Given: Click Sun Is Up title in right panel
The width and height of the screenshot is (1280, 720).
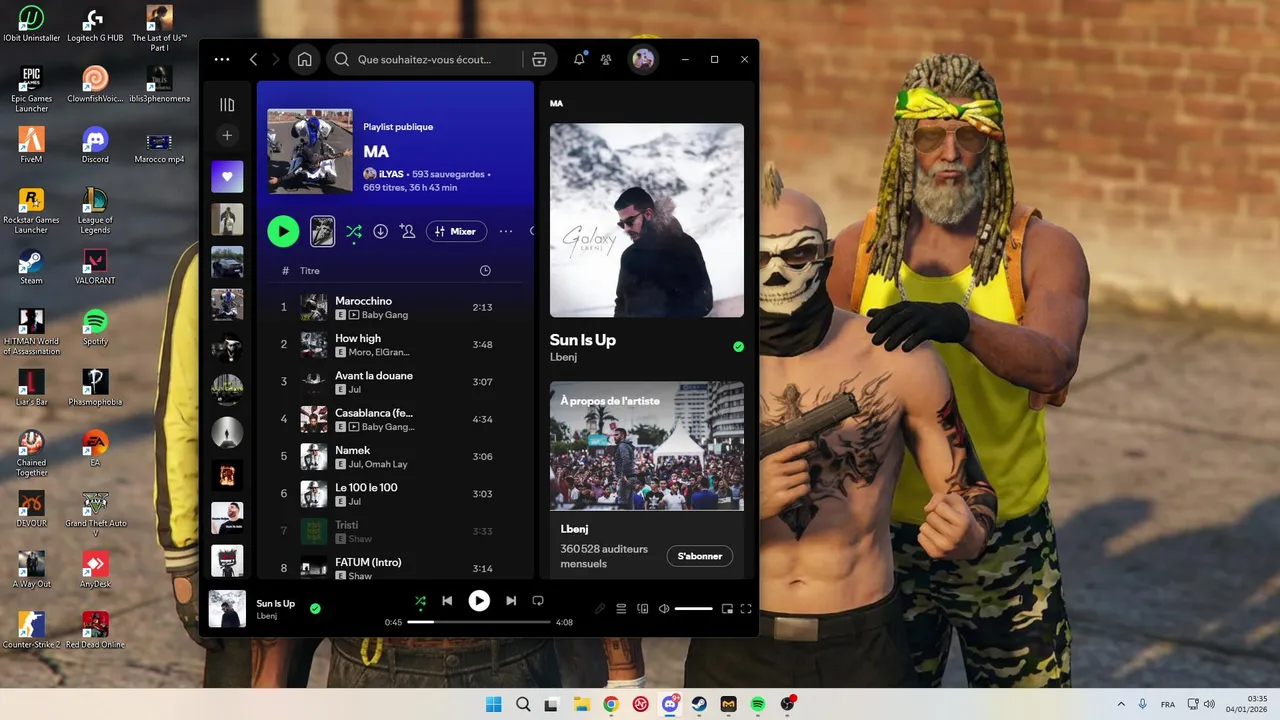Looking at the screenshot, I should [583, 340].
